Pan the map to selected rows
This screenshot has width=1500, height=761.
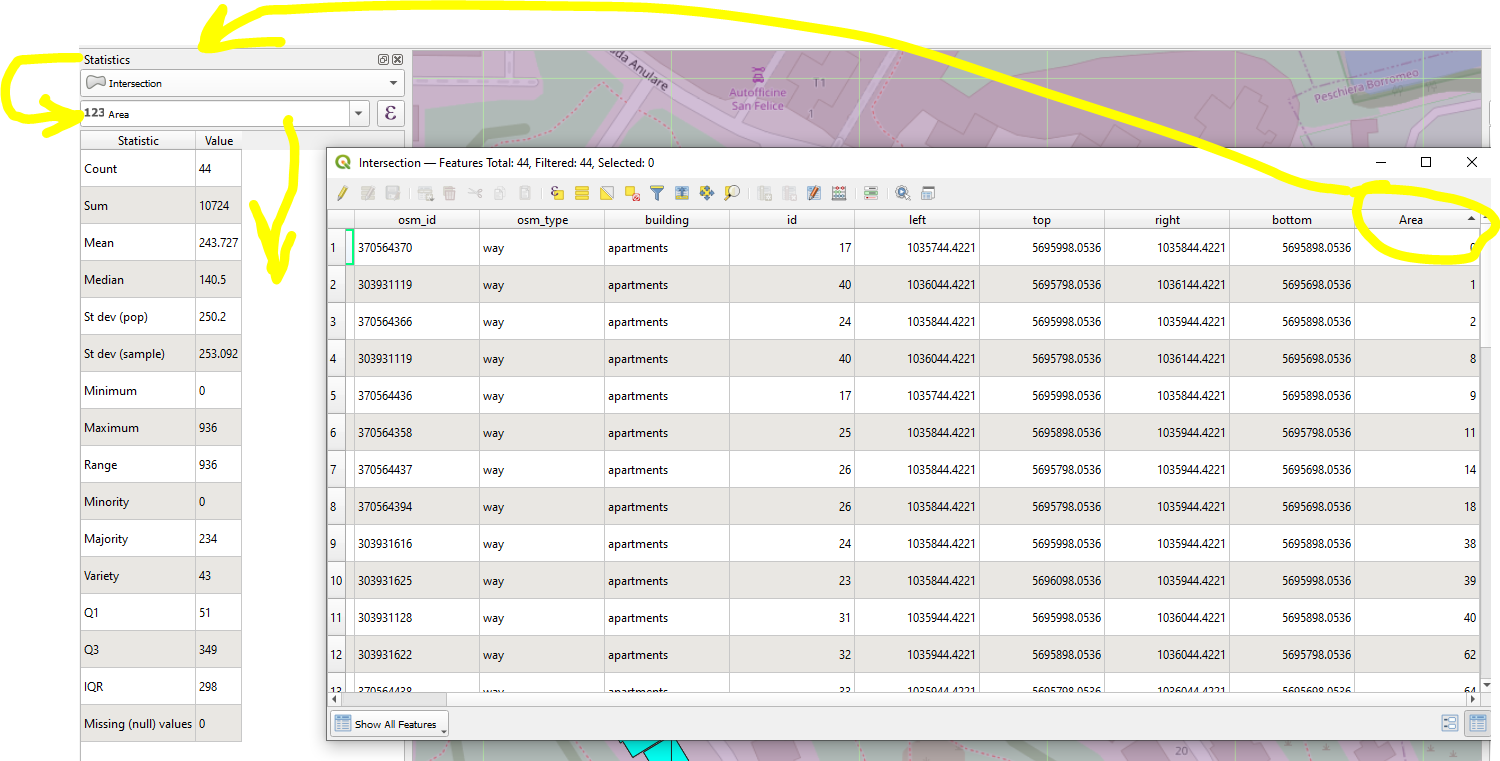tap(706, 193)
